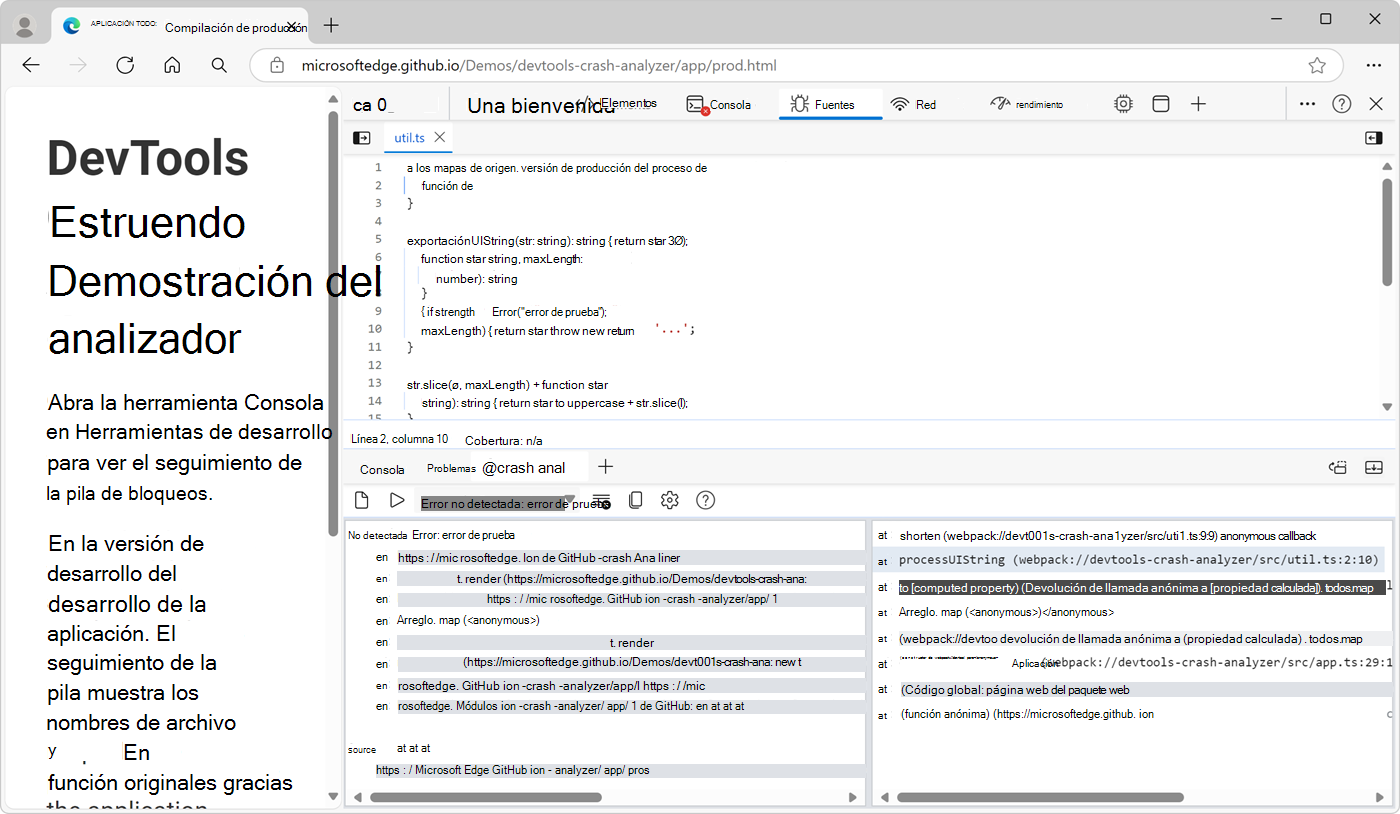Click the Línea 2, columna 10 status text

pos(400,439)
